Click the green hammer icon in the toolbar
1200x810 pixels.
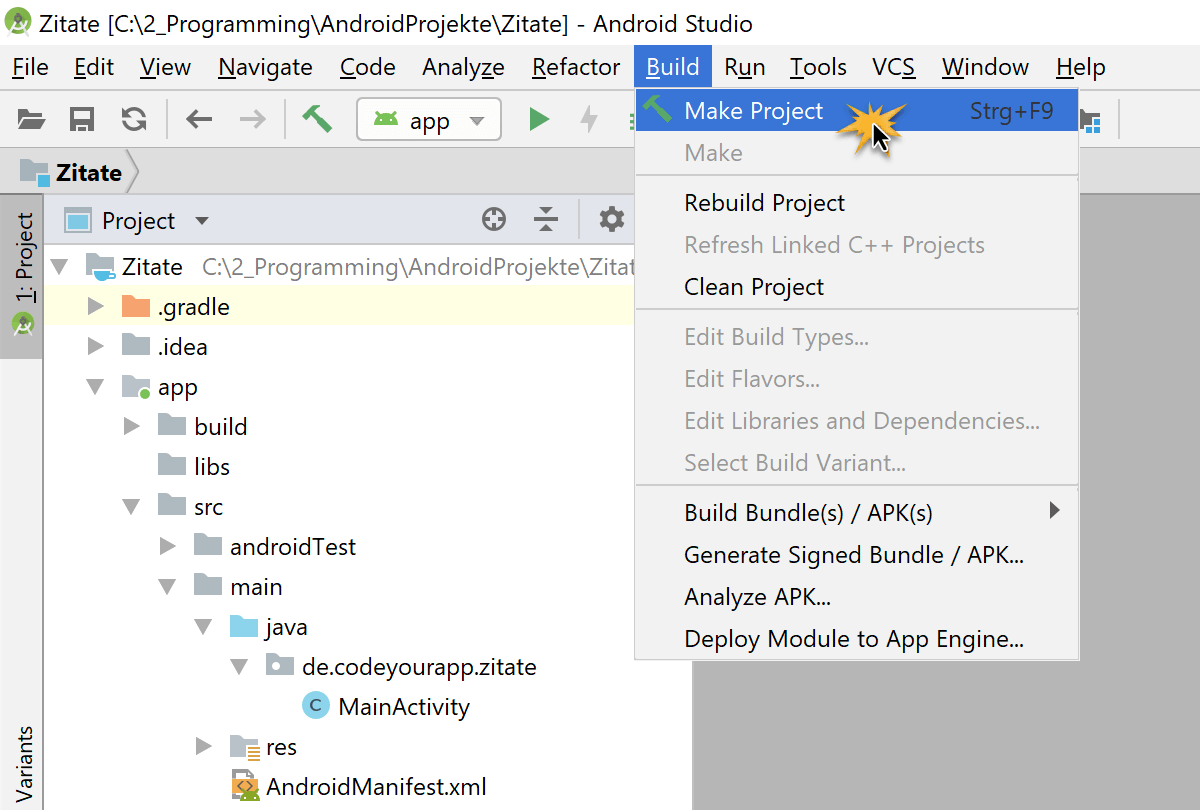pyautogui.click(x=316, y=120)
